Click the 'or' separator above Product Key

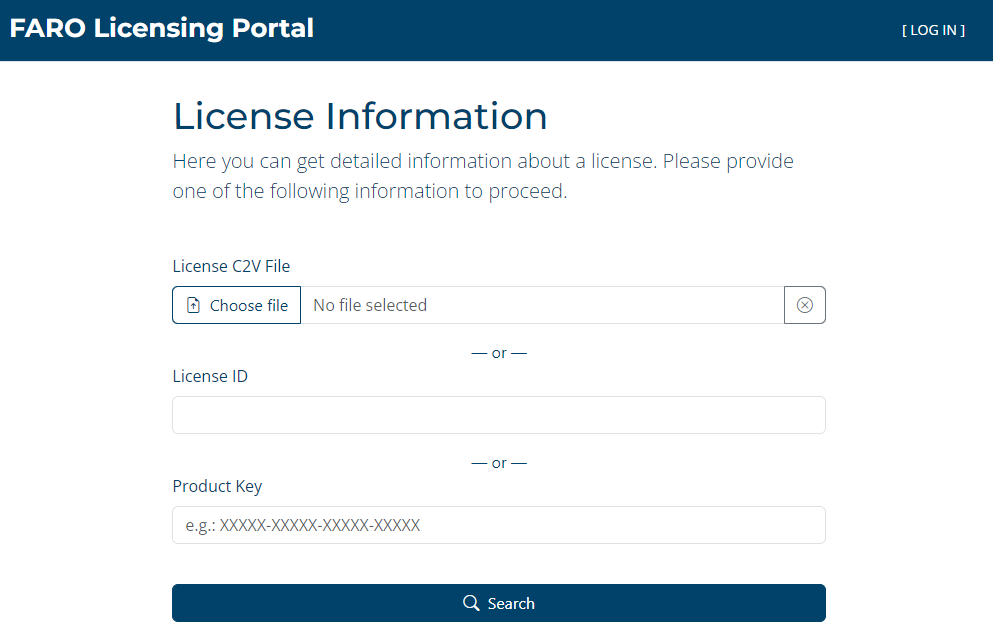499,463
